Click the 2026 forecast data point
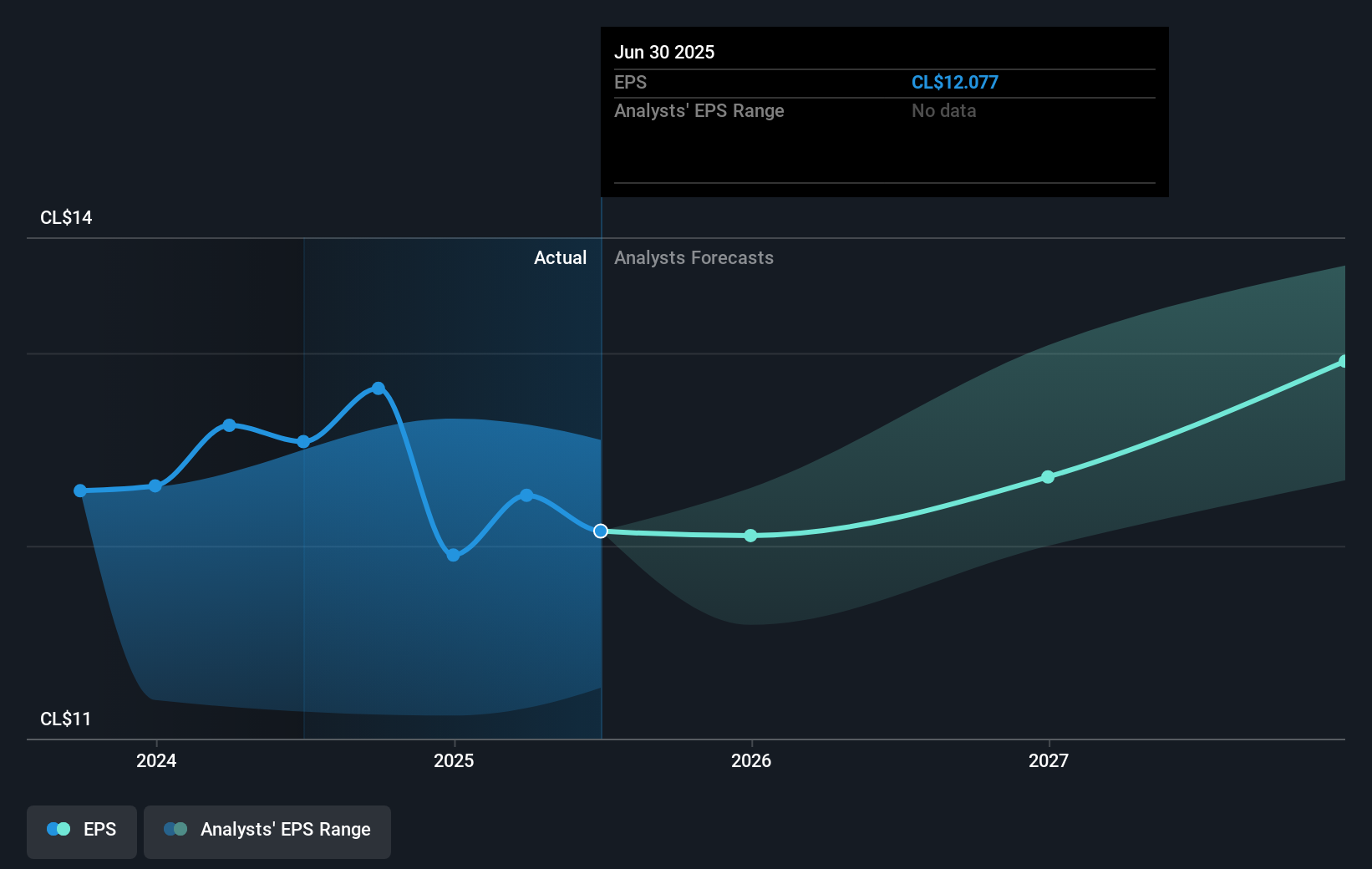 [x=750, y=536]
